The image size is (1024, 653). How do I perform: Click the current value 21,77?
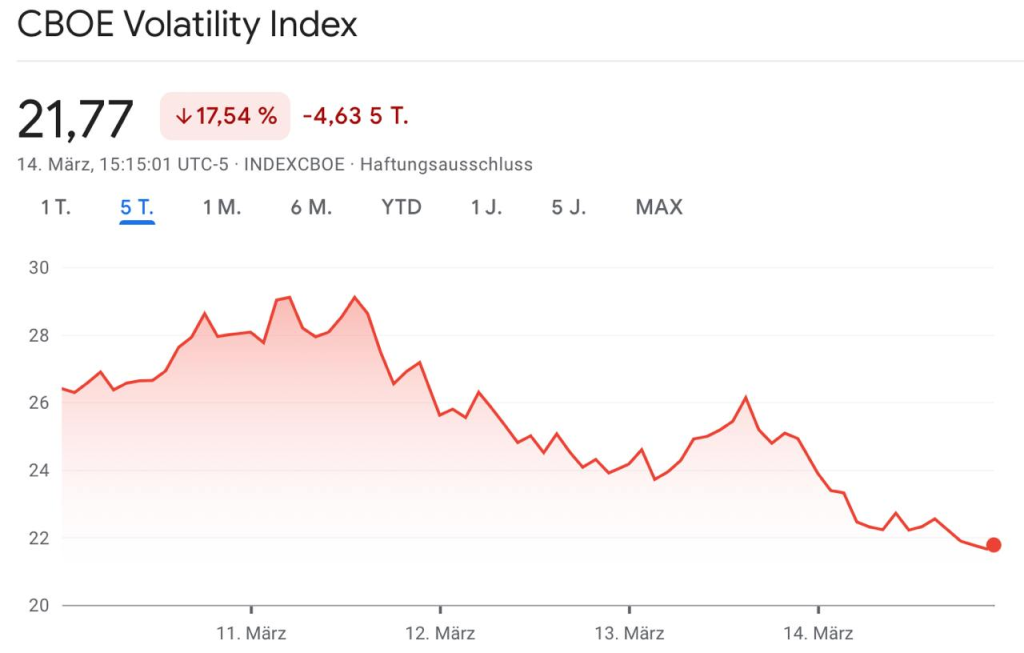point(76,120)
